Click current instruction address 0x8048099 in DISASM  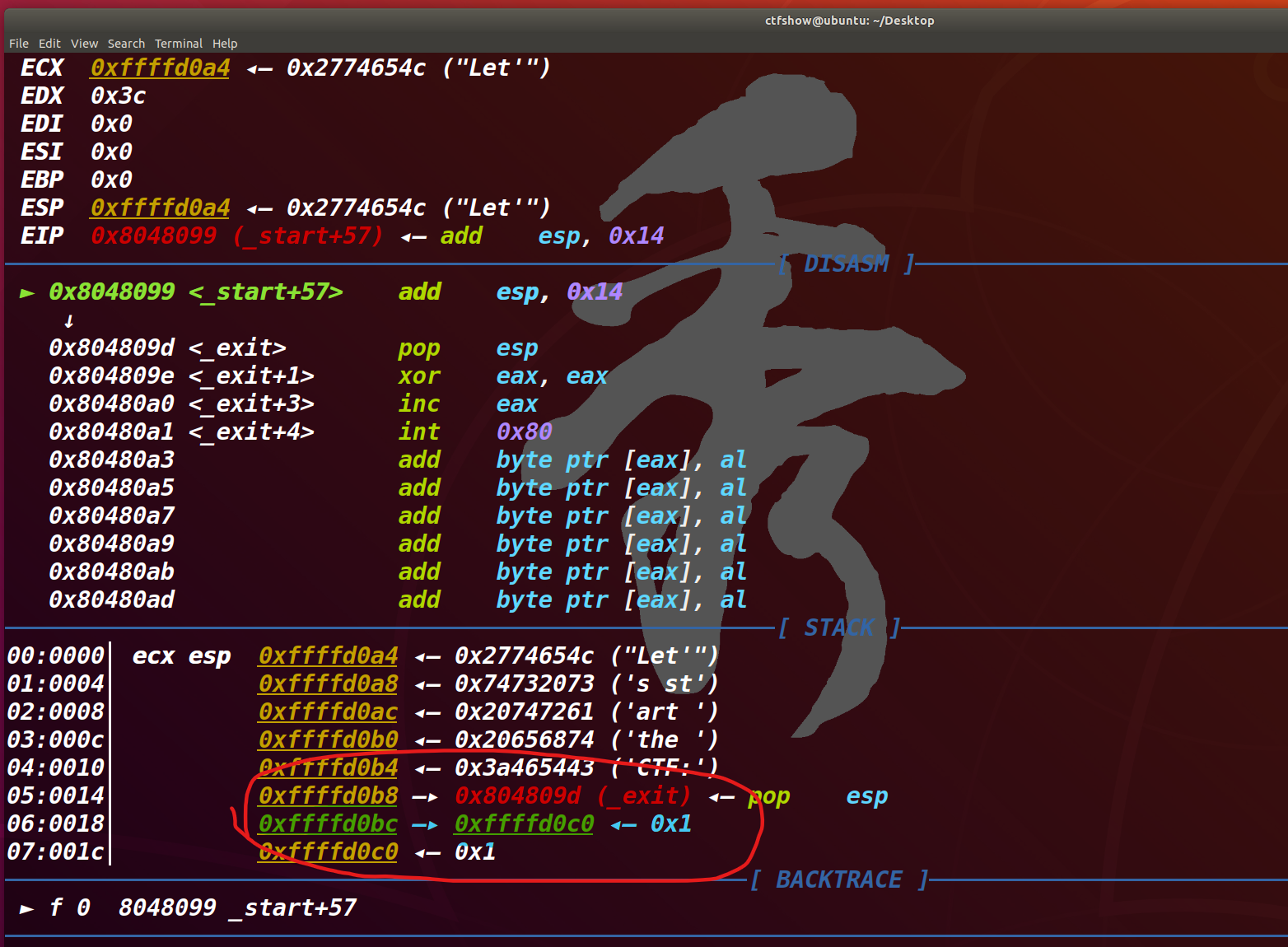[x=111, y=292]
